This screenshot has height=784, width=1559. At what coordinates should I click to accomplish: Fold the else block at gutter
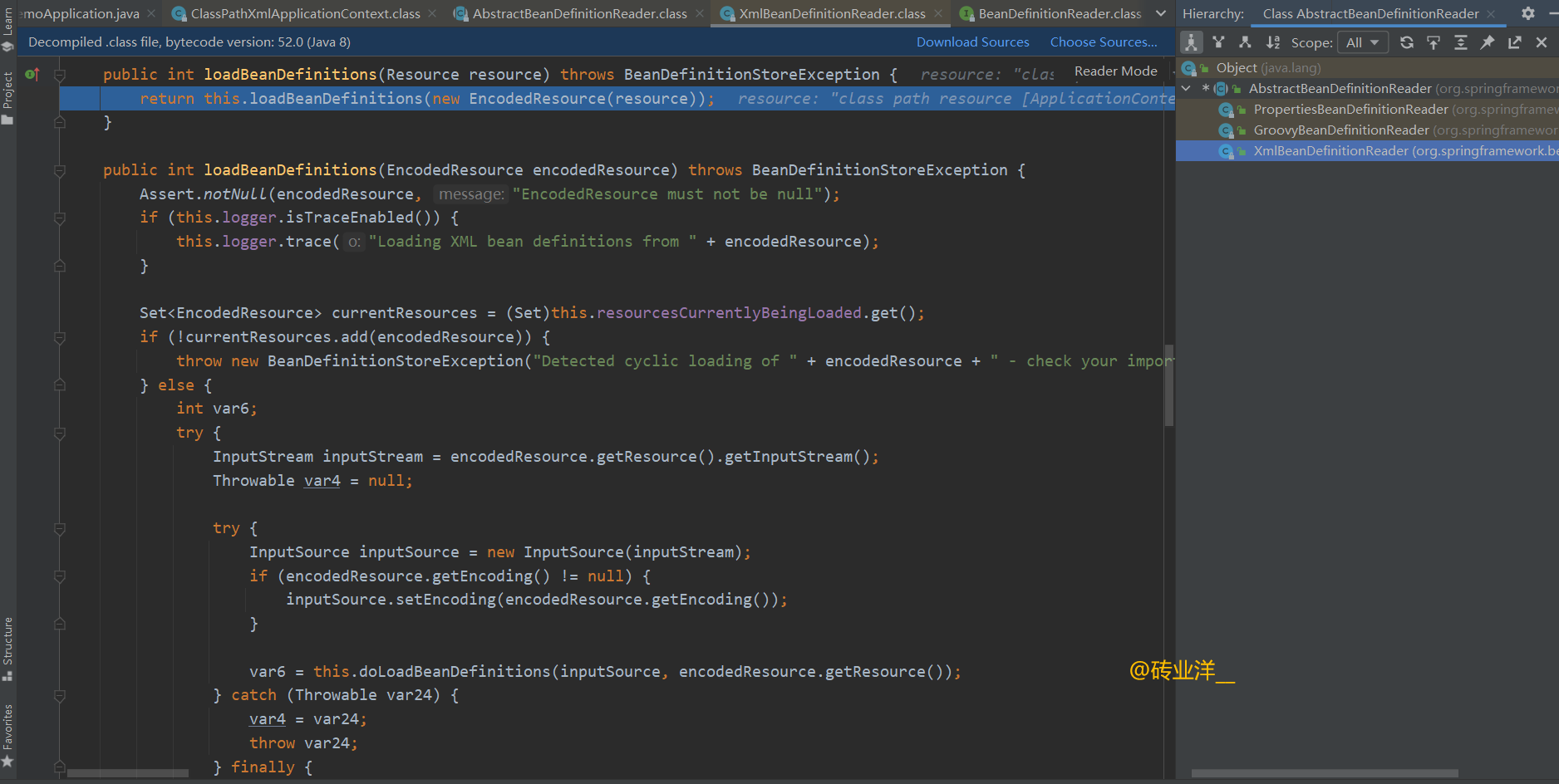point(60,385)
